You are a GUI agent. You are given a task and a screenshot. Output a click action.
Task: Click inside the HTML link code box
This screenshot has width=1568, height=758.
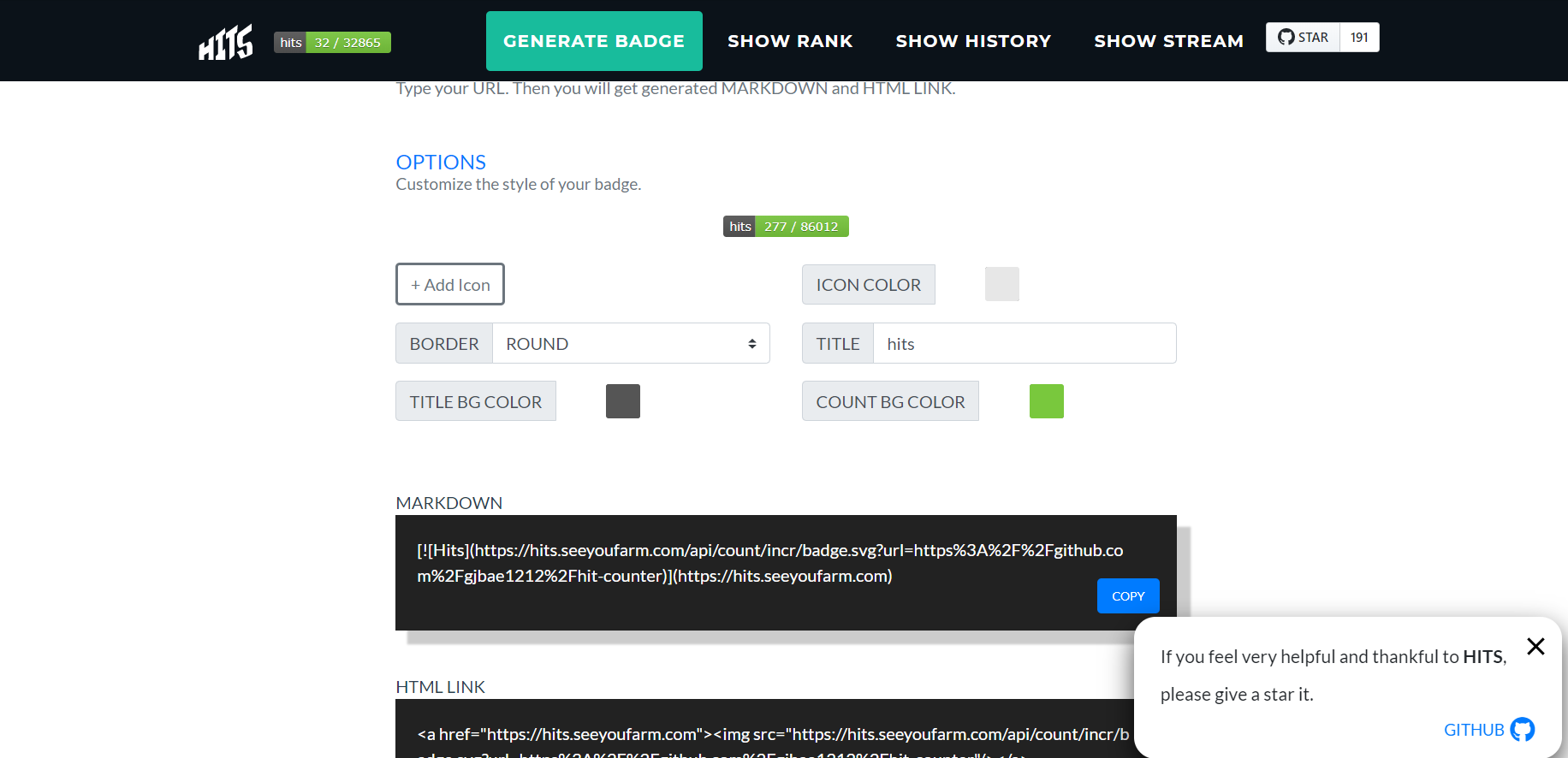[764, 729]
